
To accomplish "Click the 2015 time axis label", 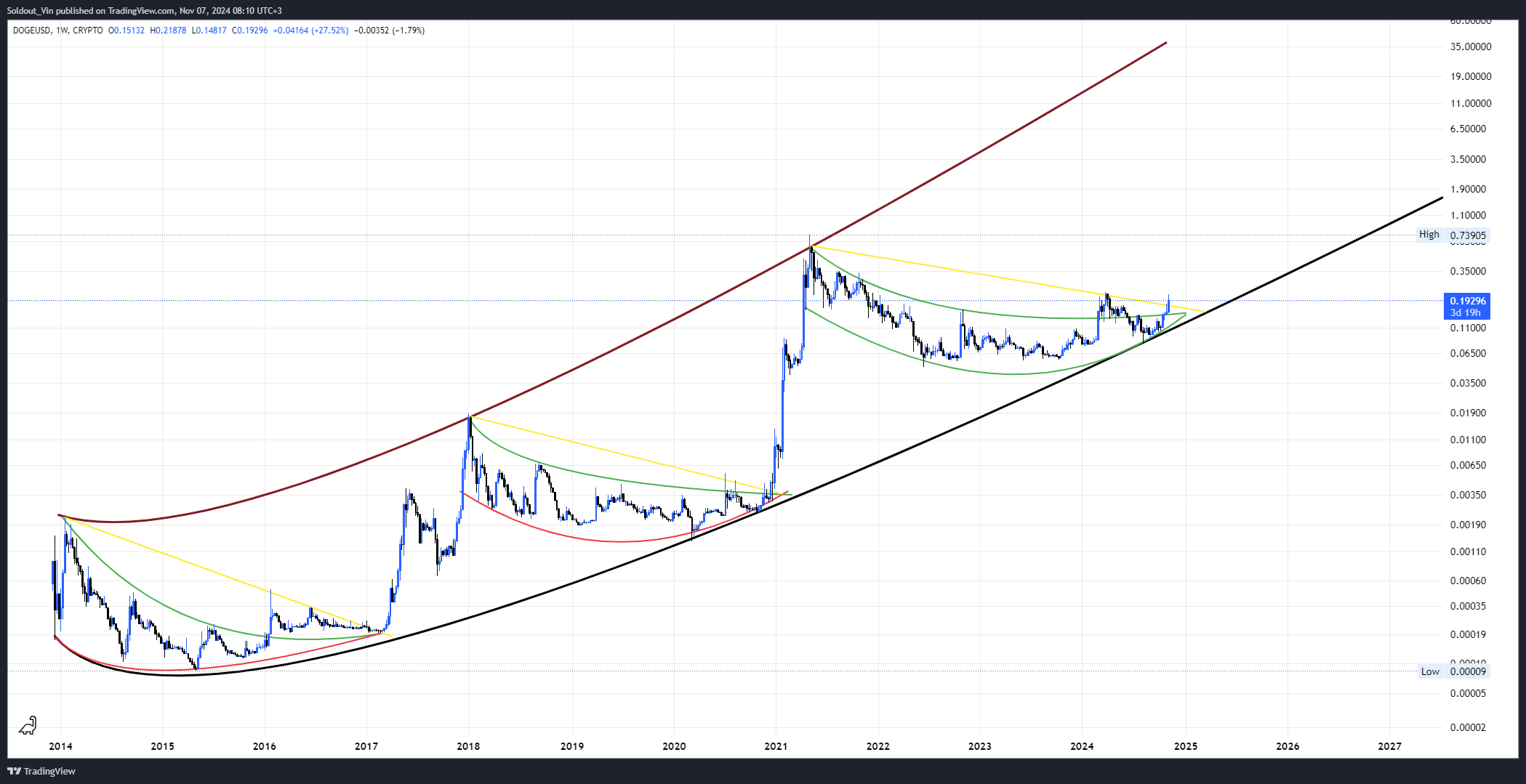I will point(162,746).
